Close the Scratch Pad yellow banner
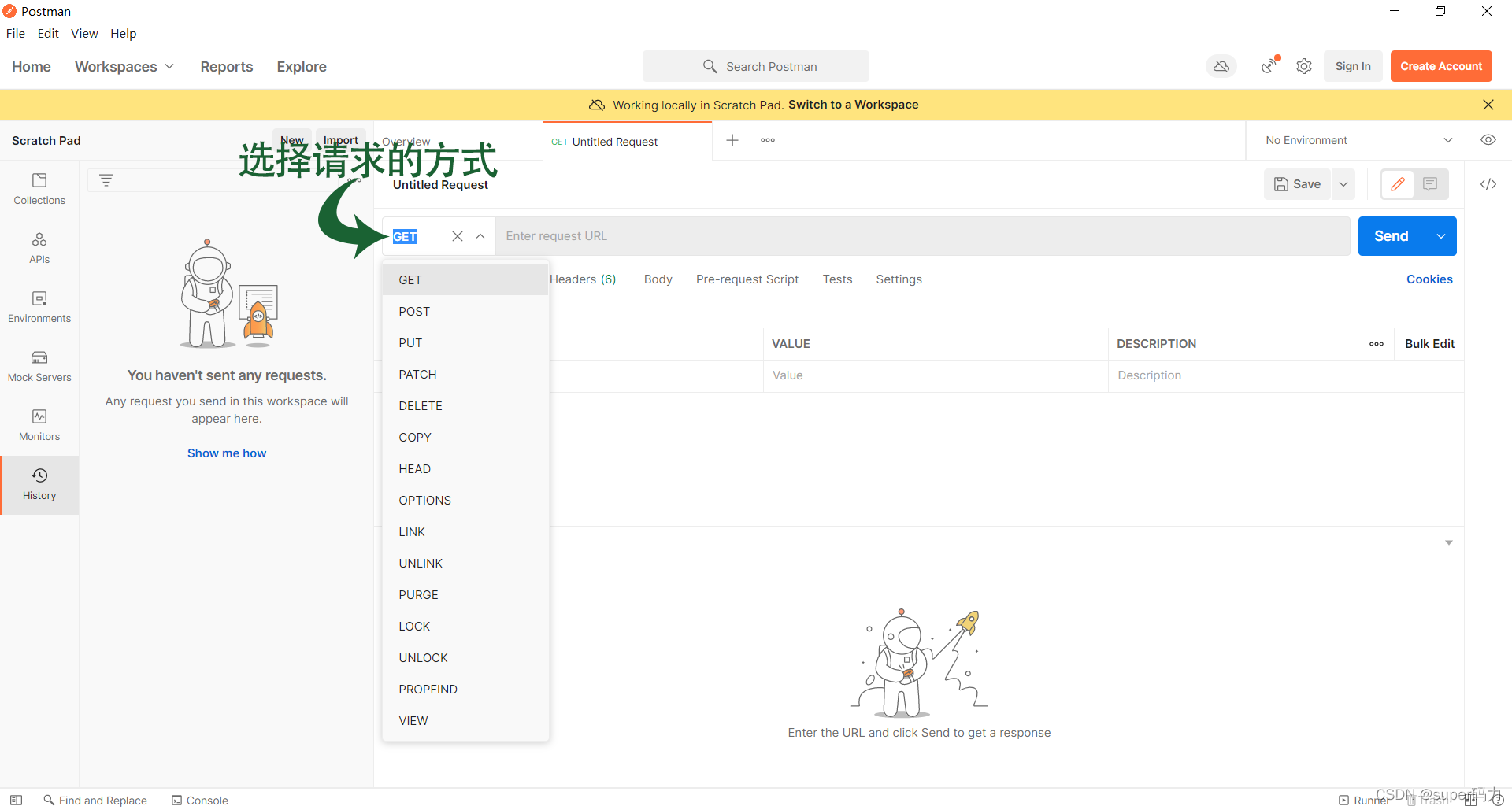1512x810 pixels. [1488, 105]
